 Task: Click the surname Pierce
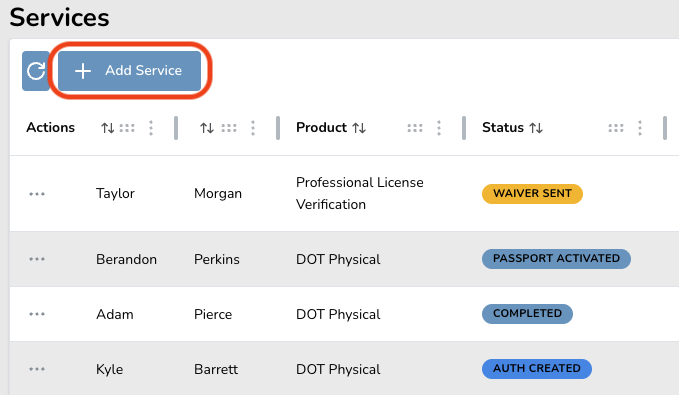click(x=213, y=314)
